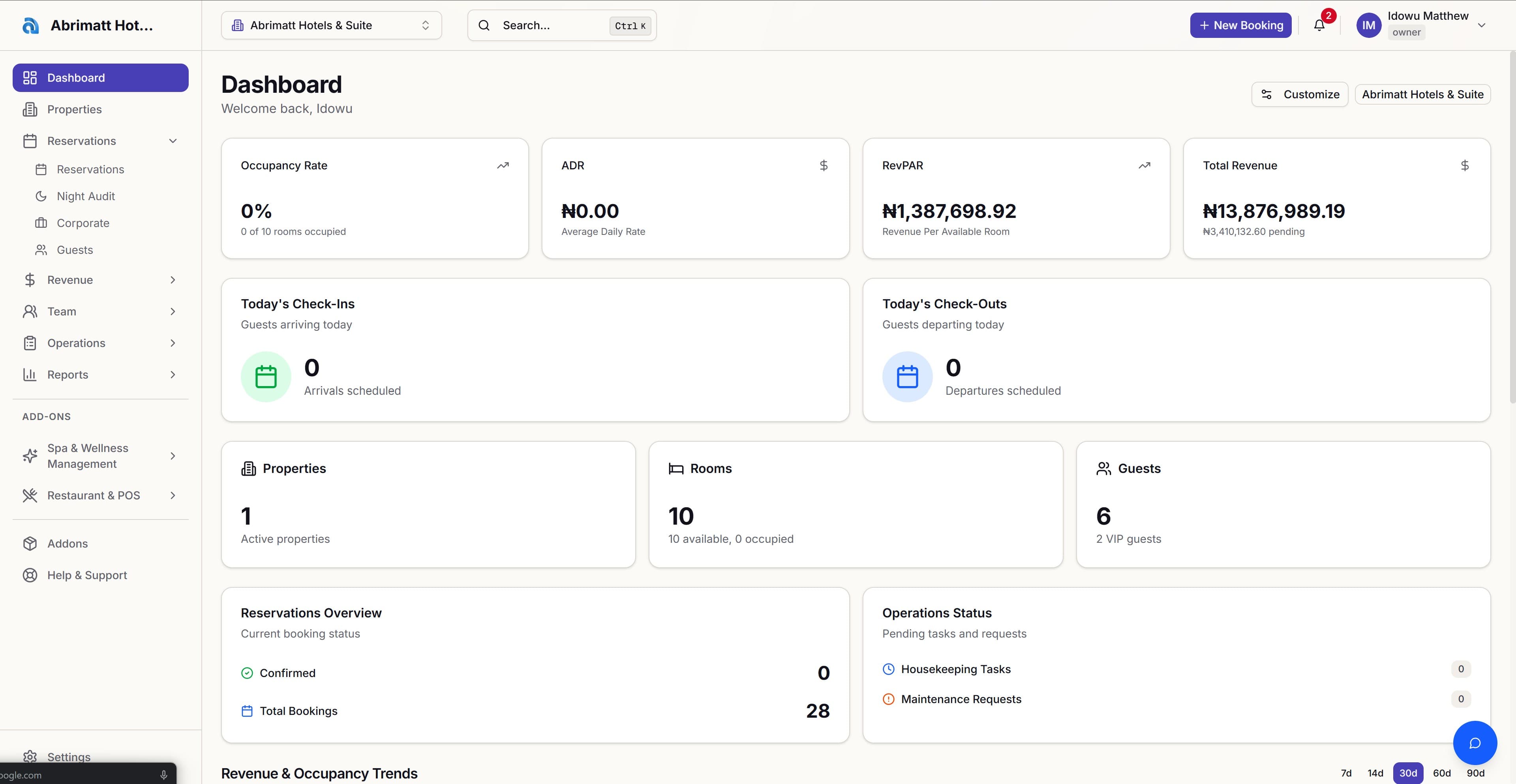Expand the Team sidebar group
This screenshot has width=1516, height=784.
coord(173,311)
